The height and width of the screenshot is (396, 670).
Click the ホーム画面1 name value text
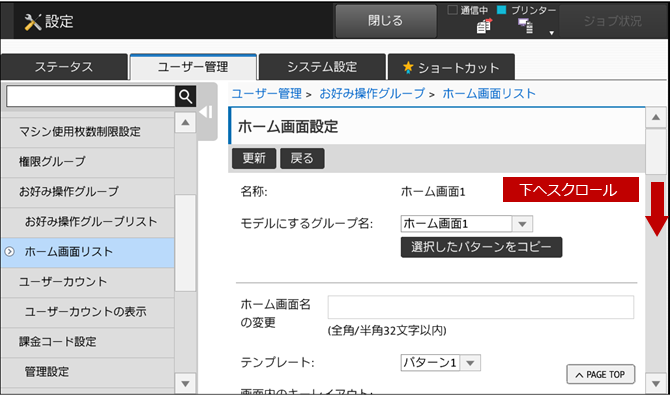433,192
